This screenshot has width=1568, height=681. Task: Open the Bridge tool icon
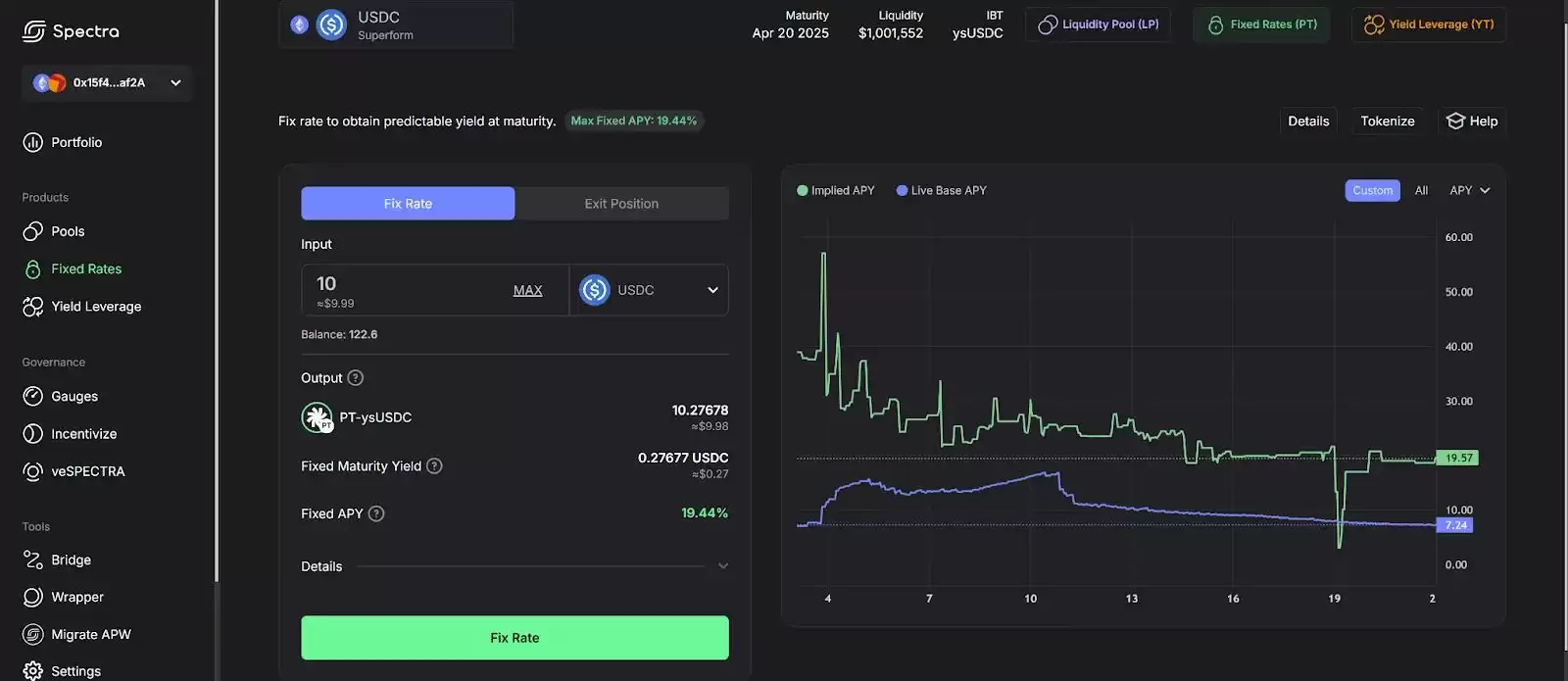(32, 559)
